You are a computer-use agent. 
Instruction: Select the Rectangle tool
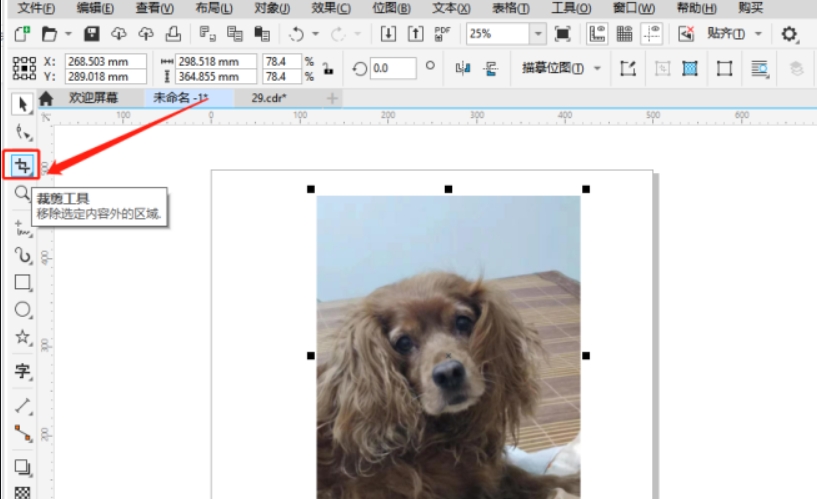[22, 282]
